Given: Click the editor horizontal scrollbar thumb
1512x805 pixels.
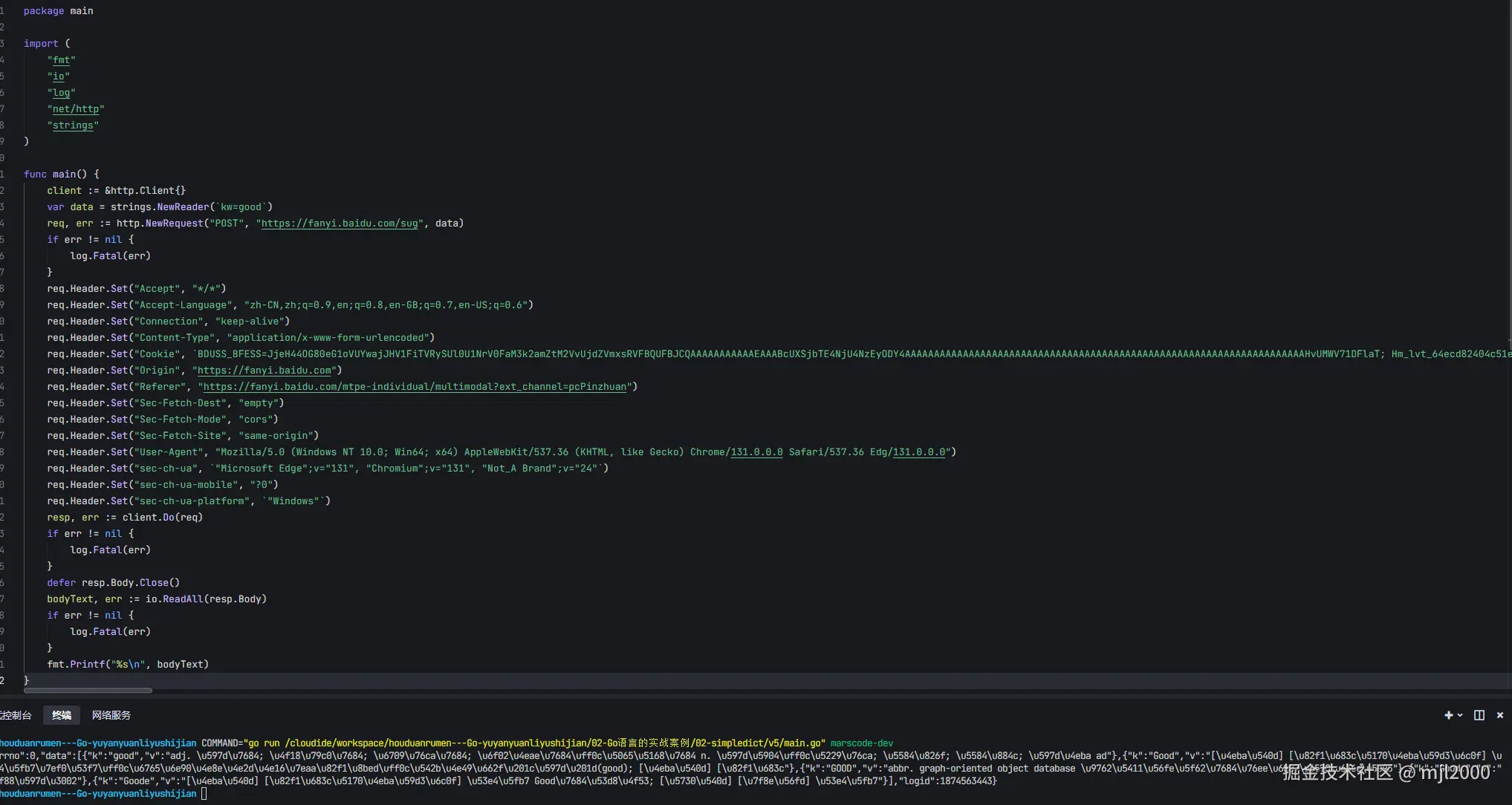Looking at the screenshot, I should coord(88,691).
